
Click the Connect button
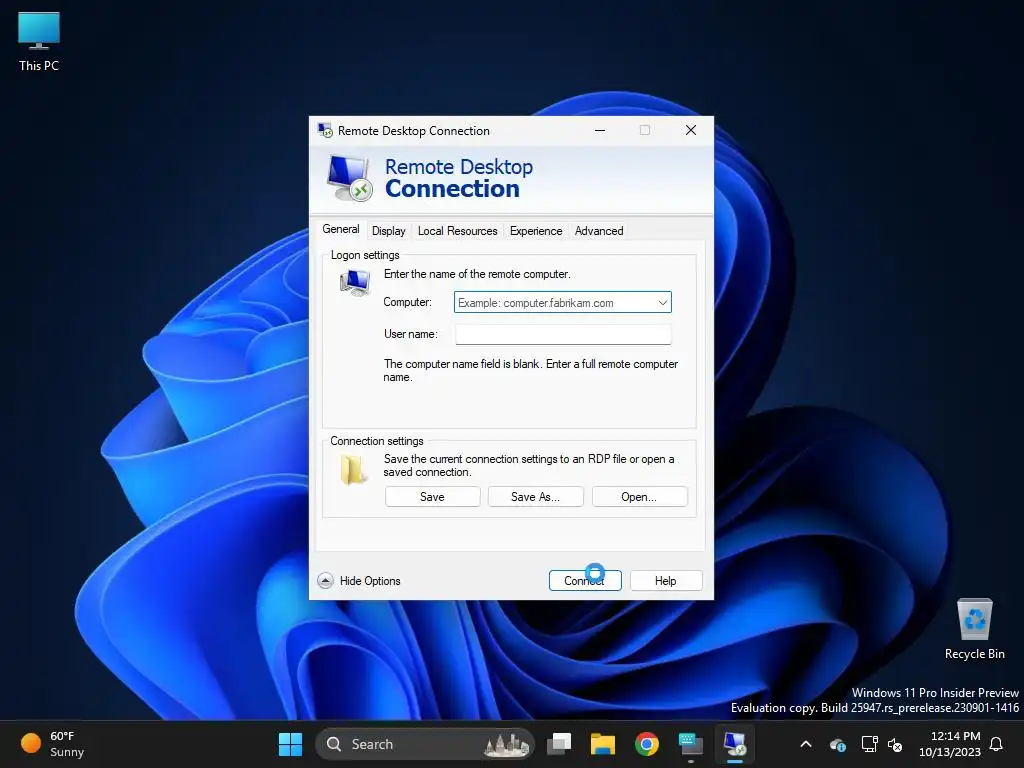[585, 581]
